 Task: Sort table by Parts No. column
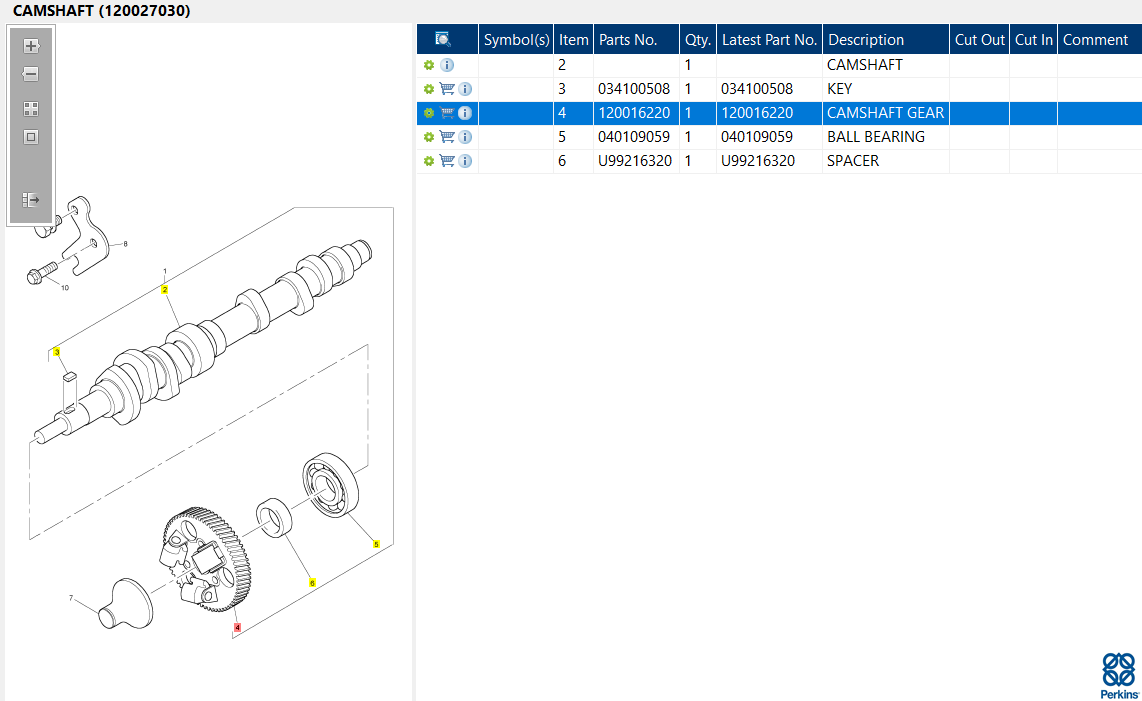[627, 40]
